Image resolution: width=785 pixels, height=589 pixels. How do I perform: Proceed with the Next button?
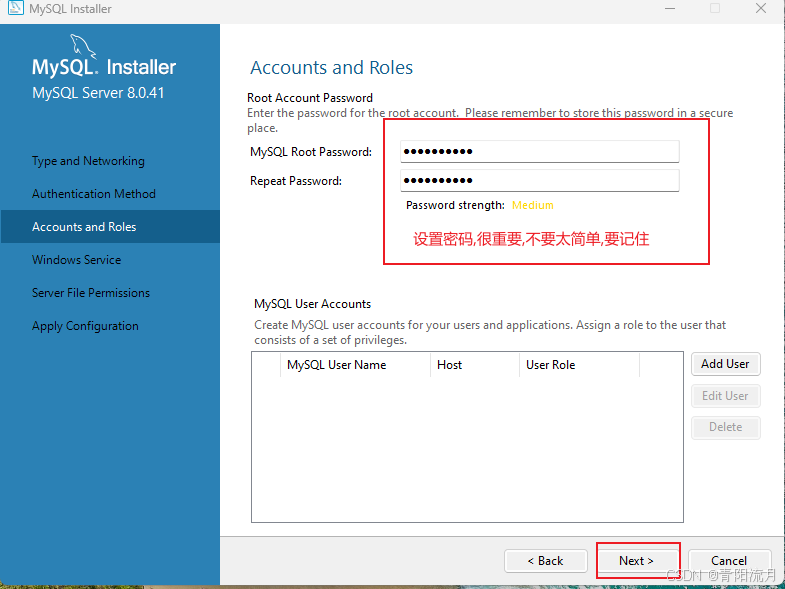coord(637,561)
